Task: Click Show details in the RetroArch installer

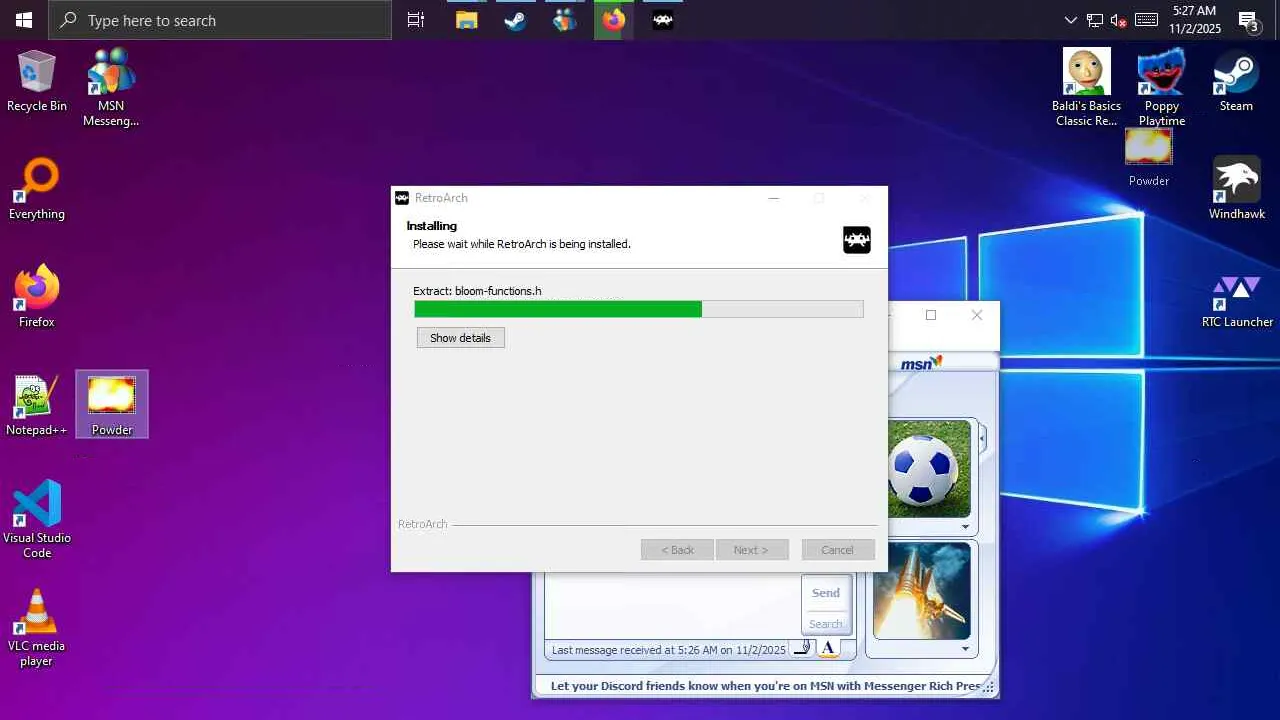Action: tap(461, 338)
